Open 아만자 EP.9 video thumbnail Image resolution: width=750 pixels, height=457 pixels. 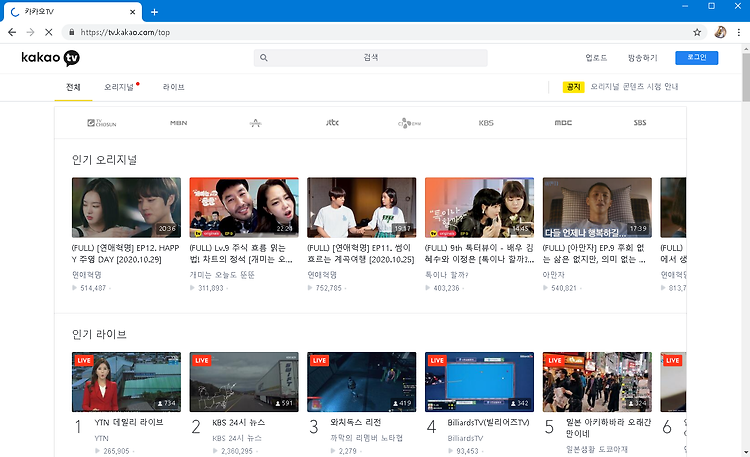click(597, 208)
